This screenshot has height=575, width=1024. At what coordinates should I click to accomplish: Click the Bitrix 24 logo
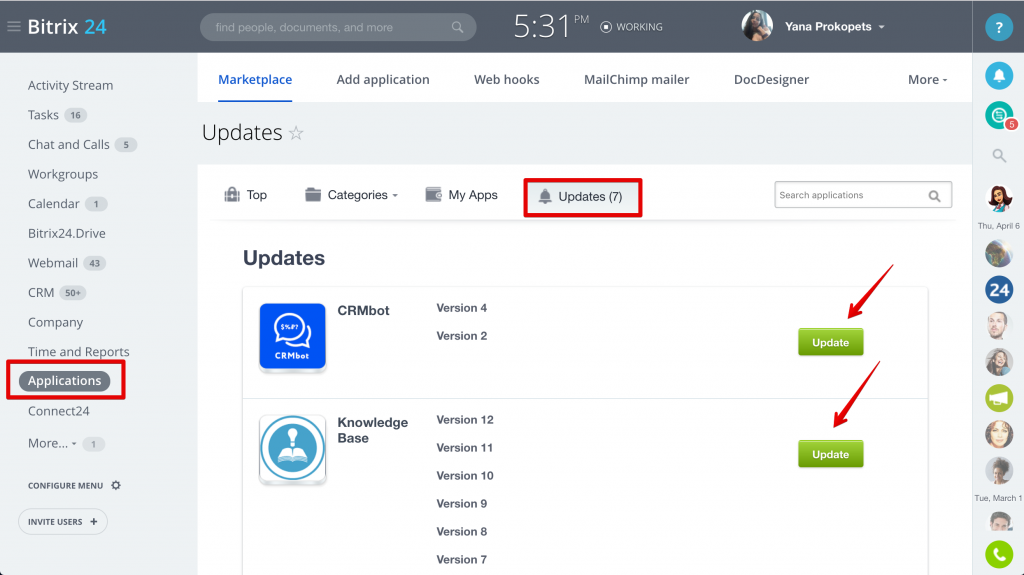67,27
